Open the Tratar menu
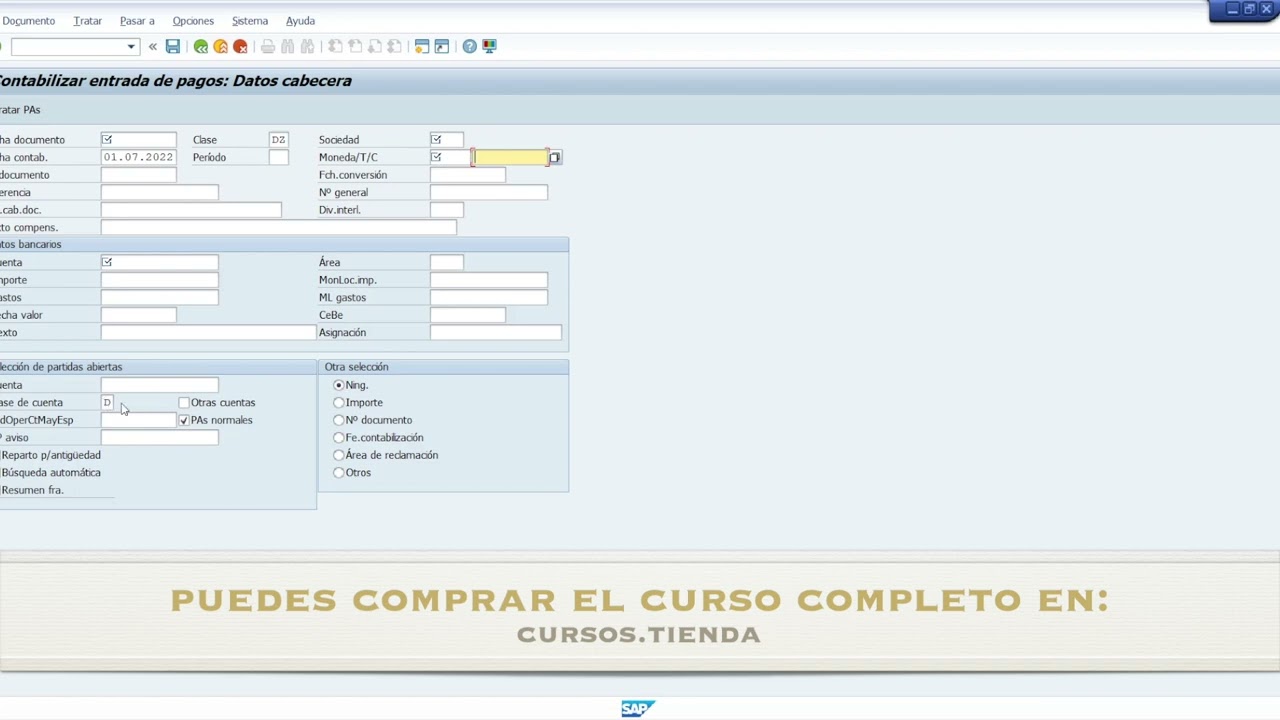The image size is (1280, 720). (88, 21)
